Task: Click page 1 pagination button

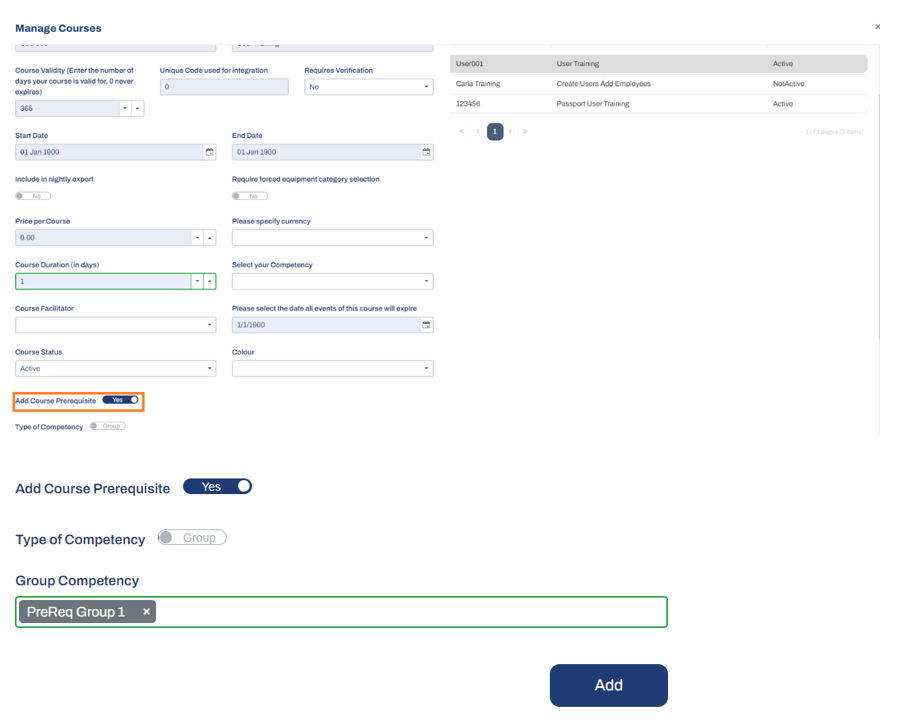Action: tap(495, 132)
